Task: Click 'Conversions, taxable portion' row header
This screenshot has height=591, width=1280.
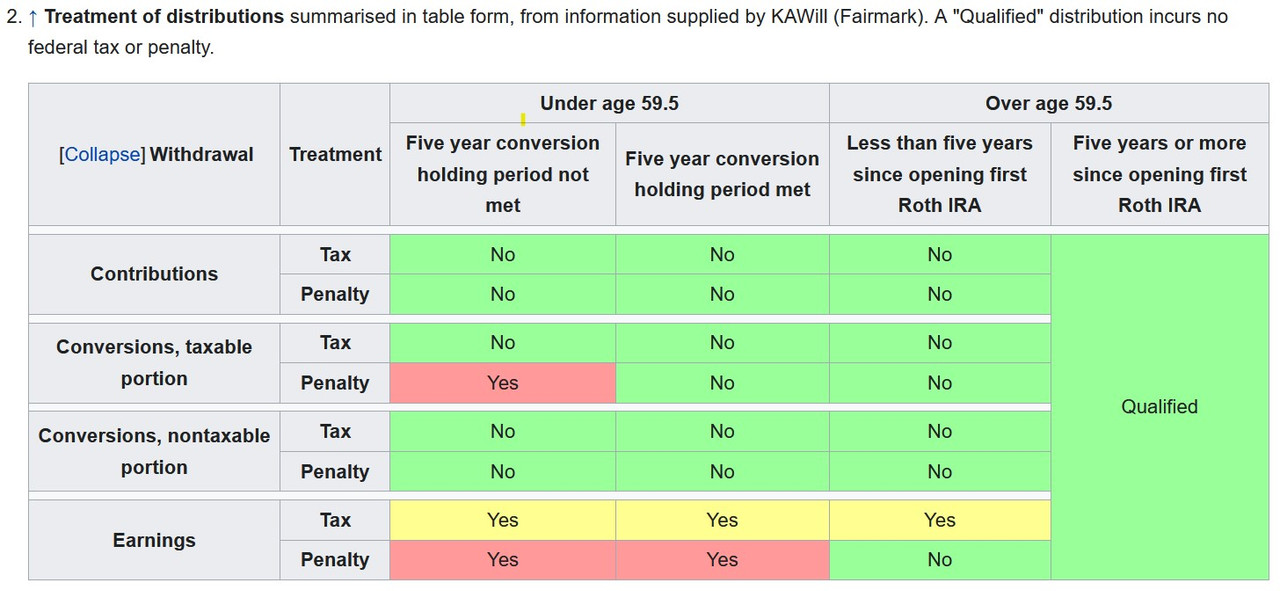Action: (154, 363)
